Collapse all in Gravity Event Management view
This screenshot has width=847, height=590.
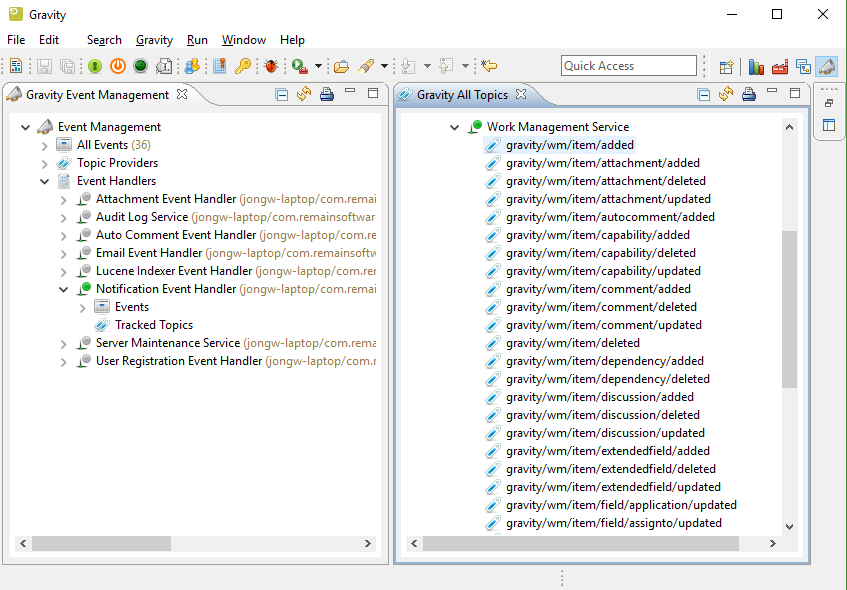click(282, 95)
